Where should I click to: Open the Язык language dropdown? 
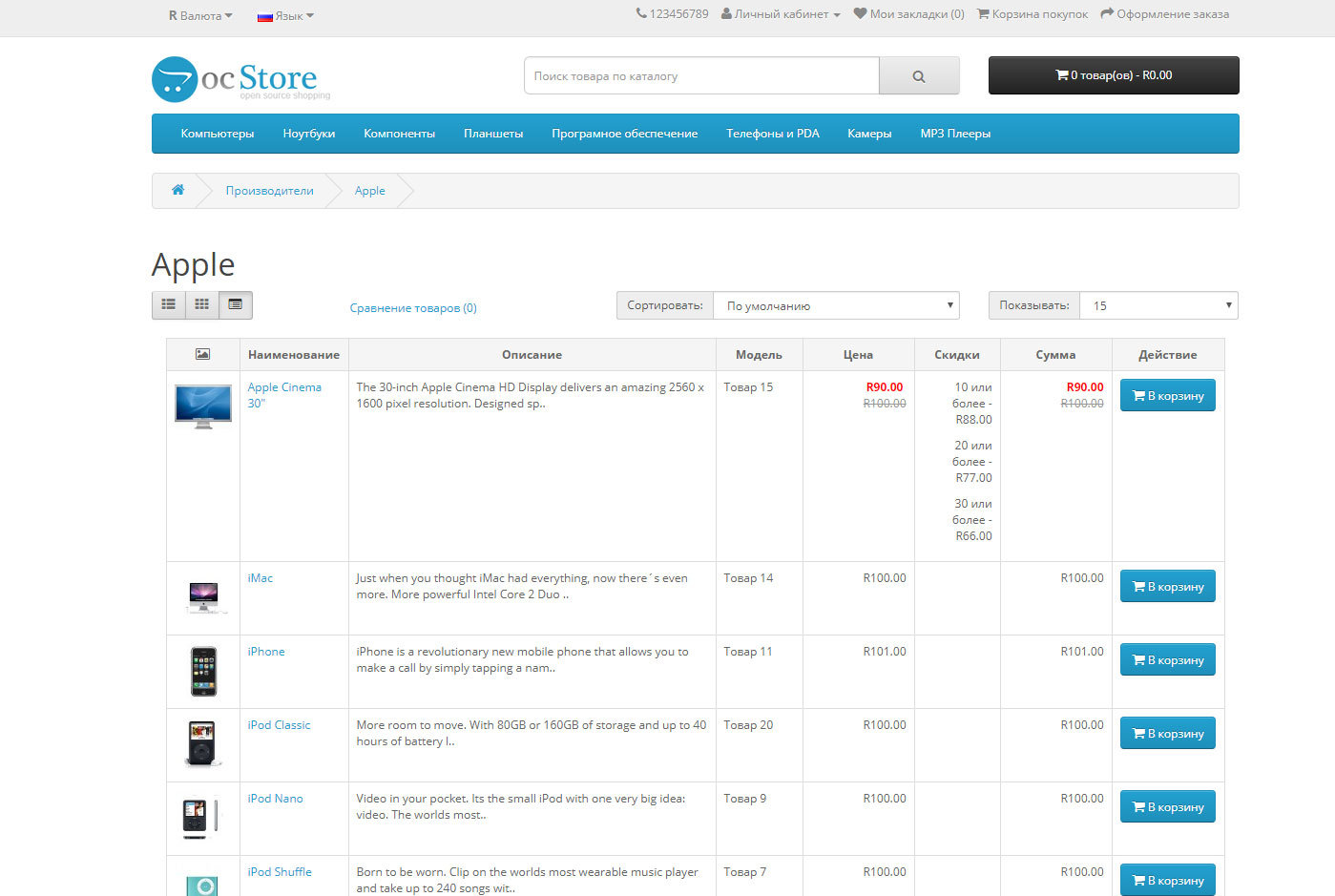click(x=285, y=15)
